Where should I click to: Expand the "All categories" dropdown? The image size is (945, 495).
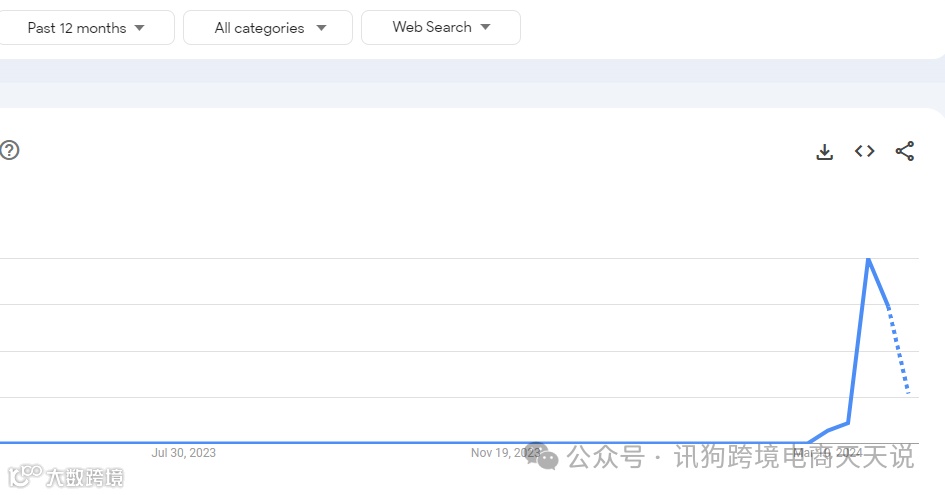tap(268, 28)
